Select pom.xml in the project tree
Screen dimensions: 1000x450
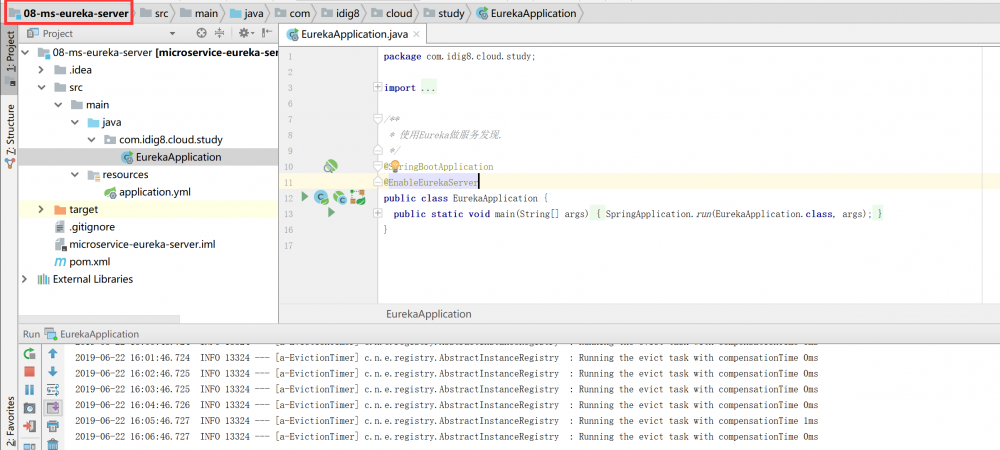(89, 262)
